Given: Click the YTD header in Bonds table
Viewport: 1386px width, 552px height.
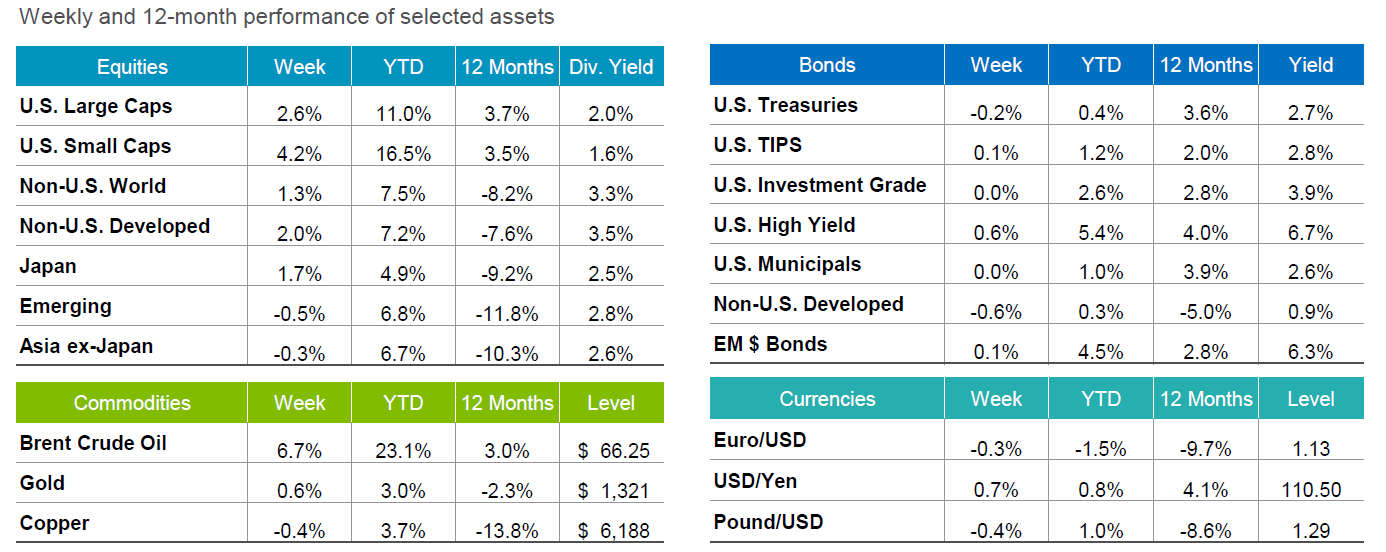Looking at the screenshot, I should (1100, 65).
